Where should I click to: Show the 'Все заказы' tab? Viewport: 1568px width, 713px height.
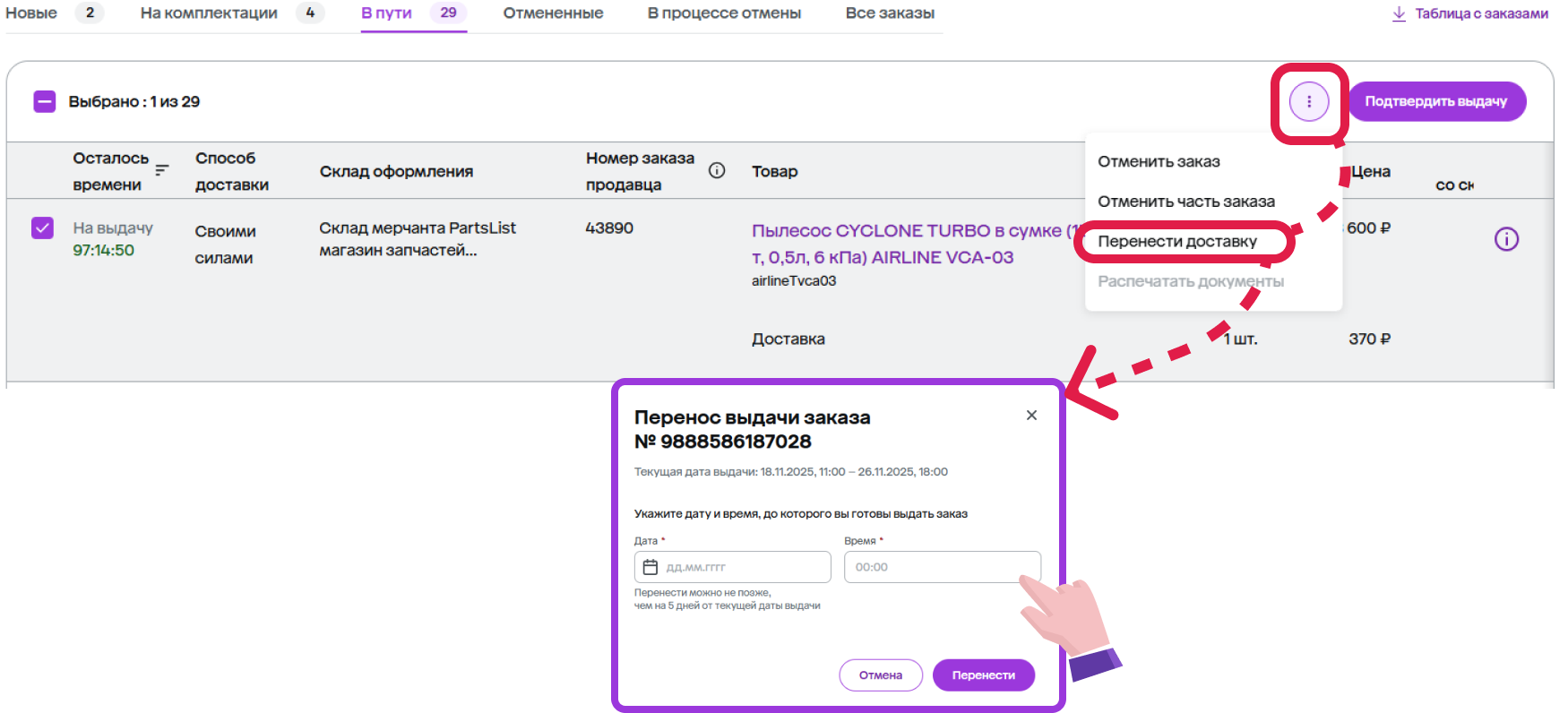pos(890,13)
